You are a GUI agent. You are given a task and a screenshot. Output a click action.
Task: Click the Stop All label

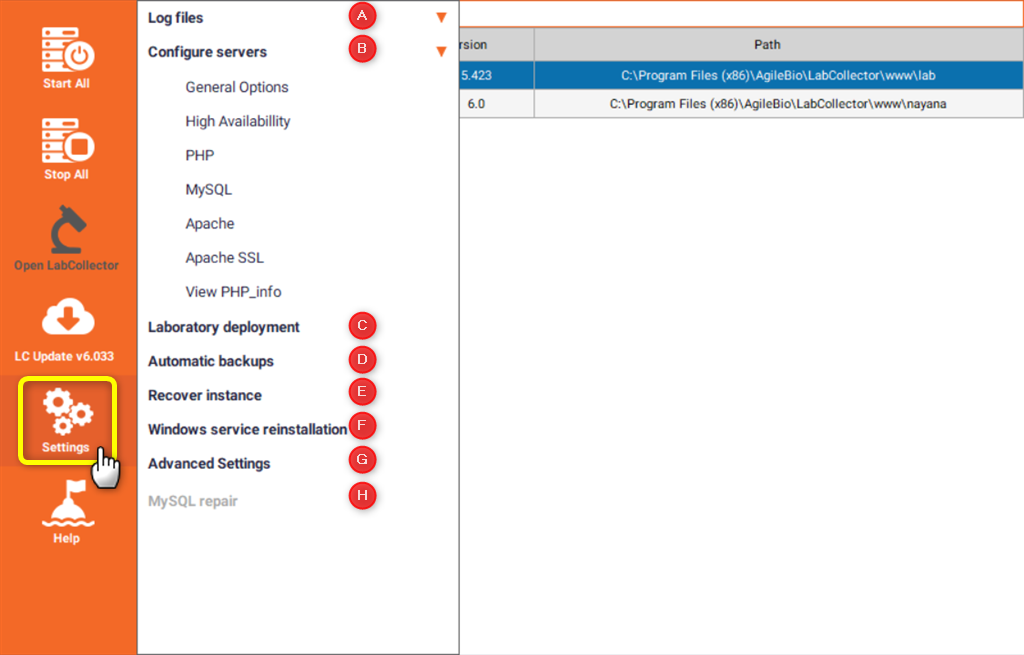pos(67,174)
